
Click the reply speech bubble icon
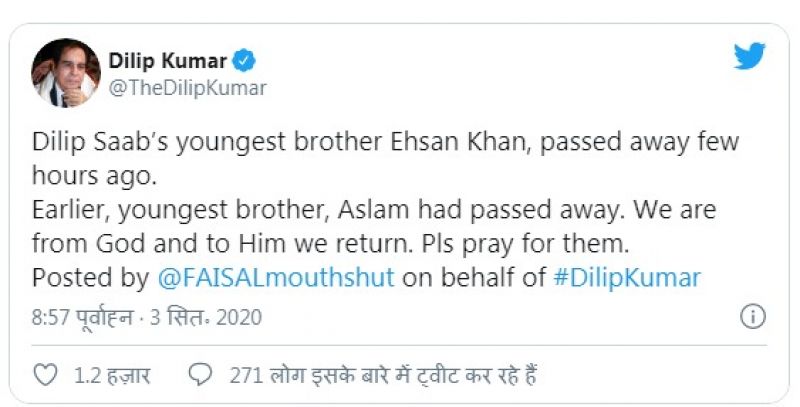tap(201, 375)
